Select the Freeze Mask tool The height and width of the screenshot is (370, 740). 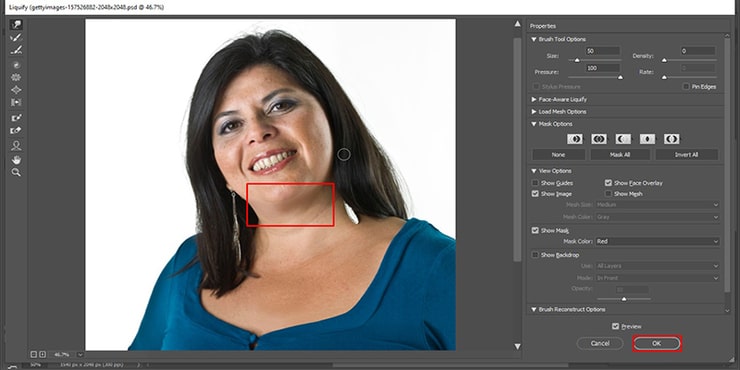click(x=16, y=118)
